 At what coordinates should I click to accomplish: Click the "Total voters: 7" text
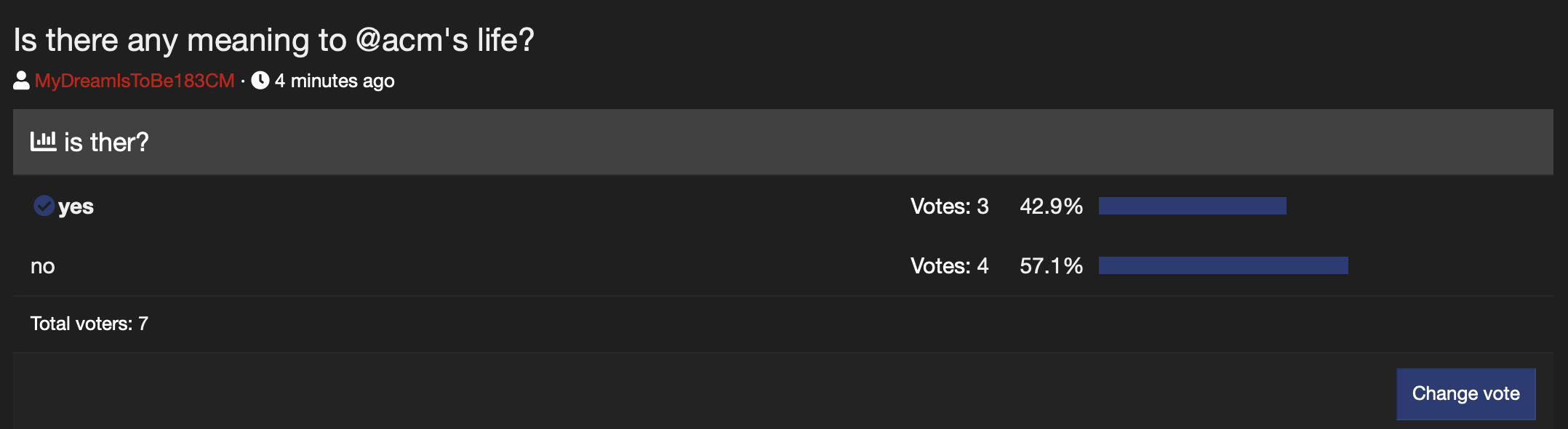click(89, 324)
